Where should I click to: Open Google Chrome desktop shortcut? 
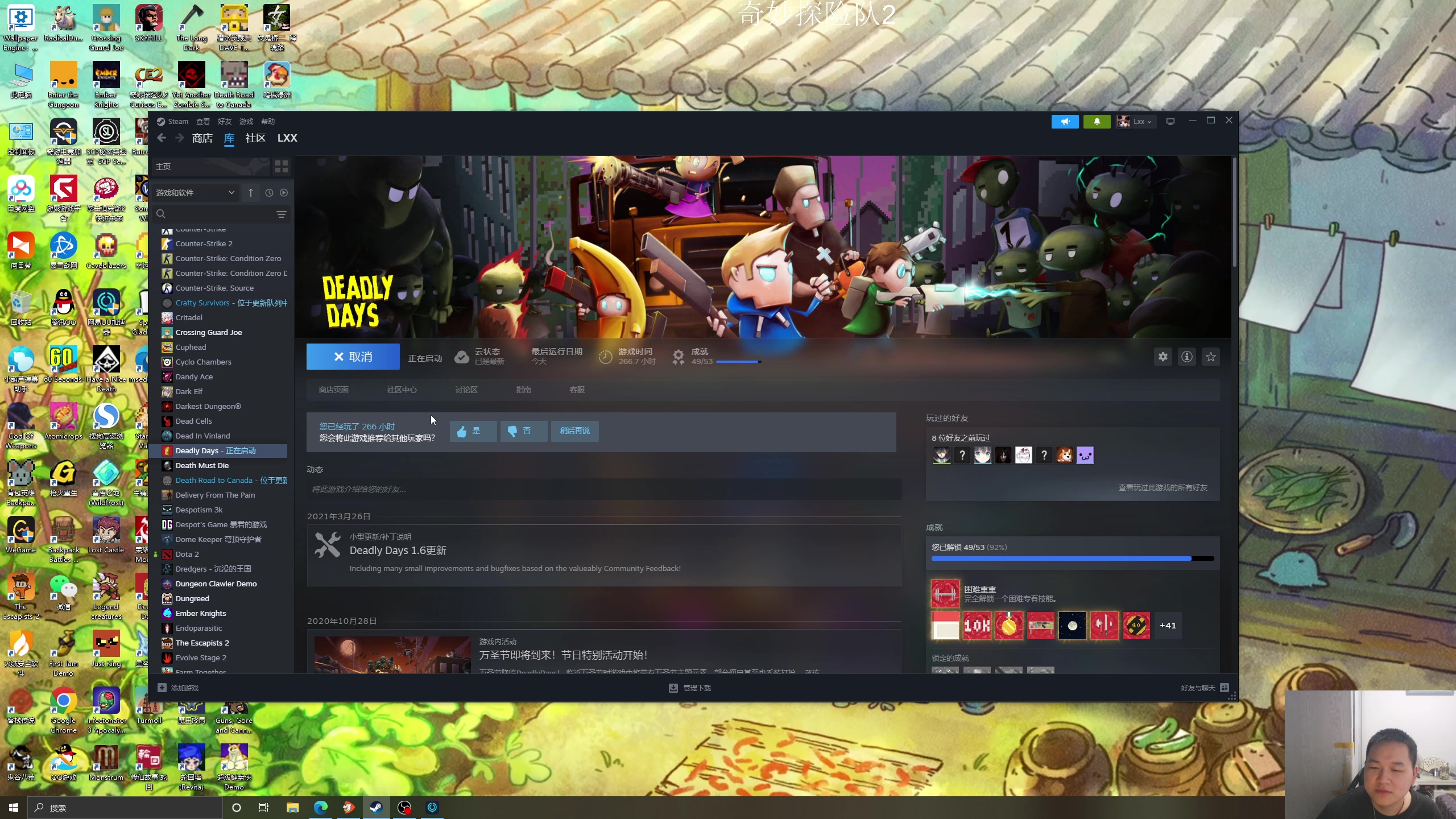tap(63, 710)
